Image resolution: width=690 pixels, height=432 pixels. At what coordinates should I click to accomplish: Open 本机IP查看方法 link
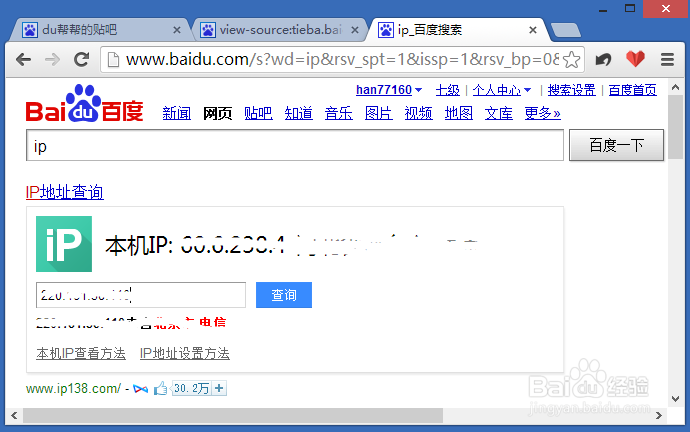[81, 353]
